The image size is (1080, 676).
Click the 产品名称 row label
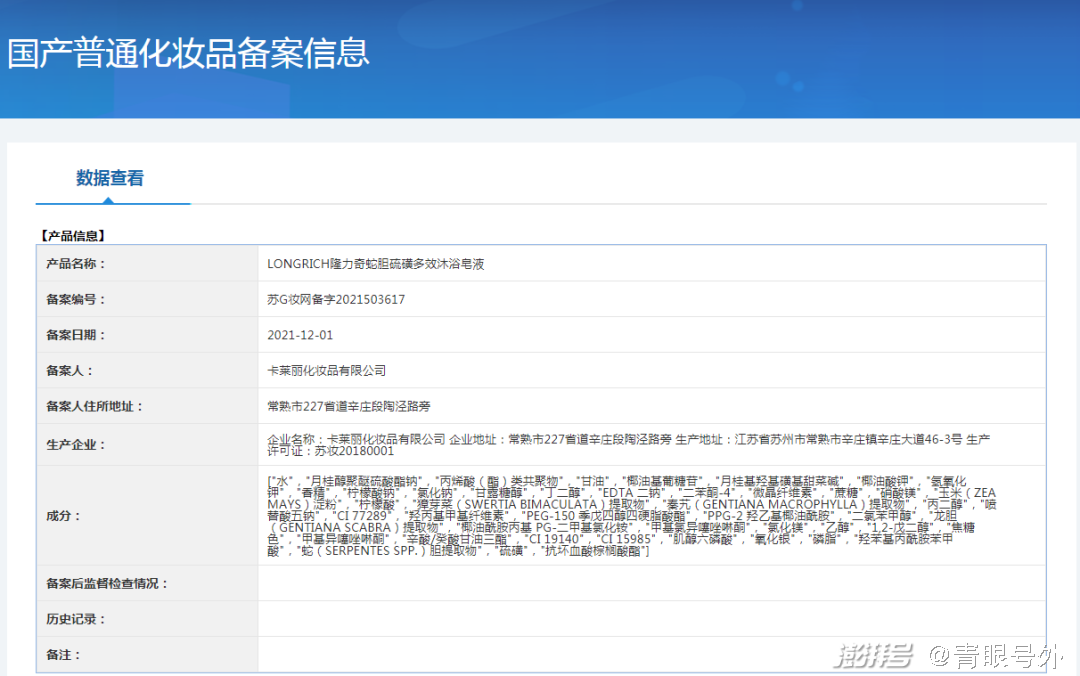(x=76, y=264)
